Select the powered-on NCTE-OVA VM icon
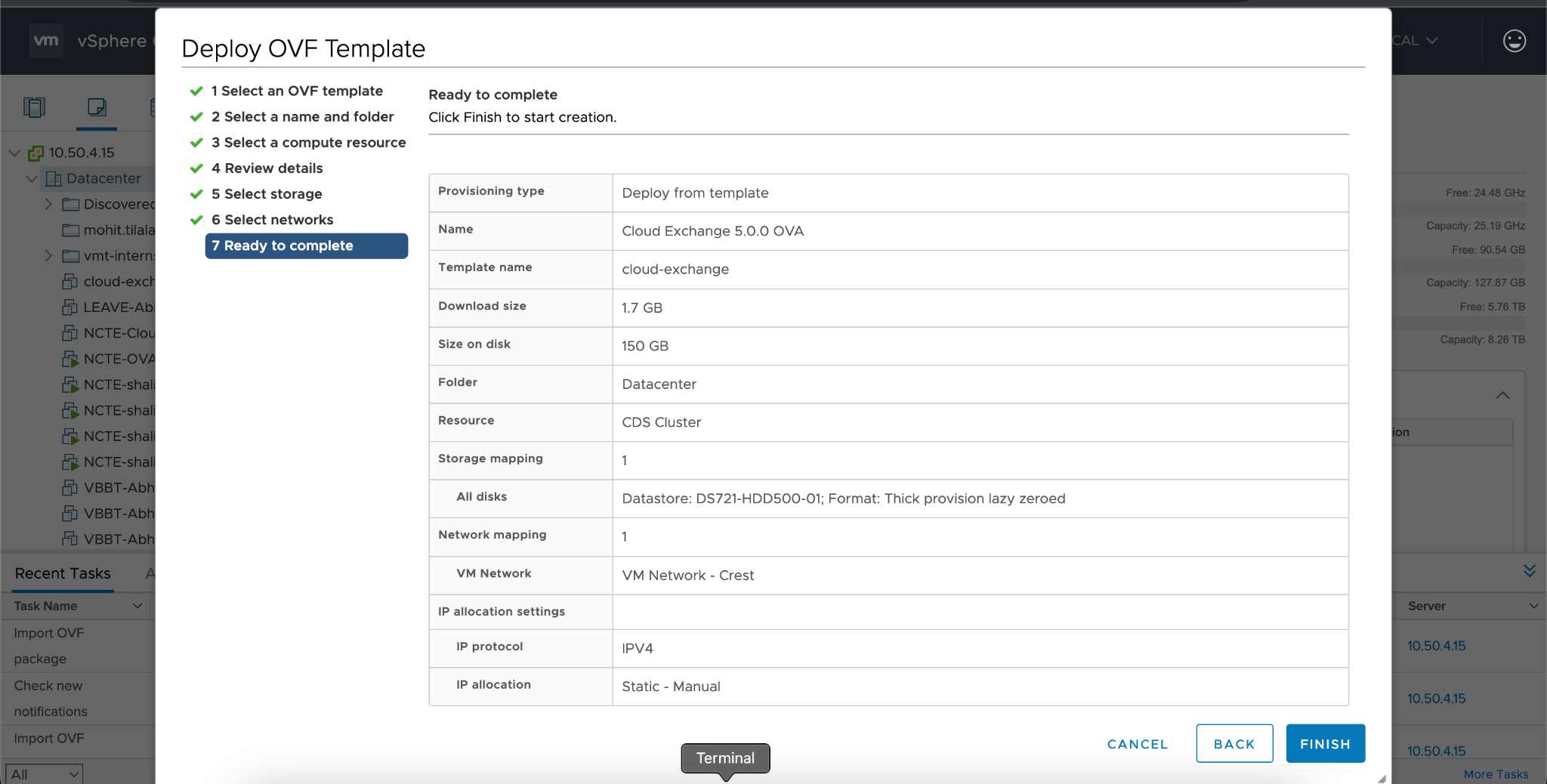 pyautogui.click(x=70, y=360)
